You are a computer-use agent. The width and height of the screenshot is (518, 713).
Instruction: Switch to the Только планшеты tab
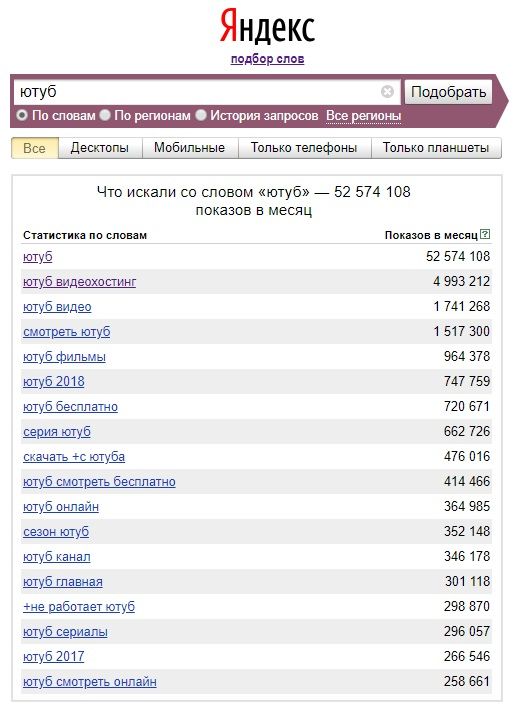436,148
